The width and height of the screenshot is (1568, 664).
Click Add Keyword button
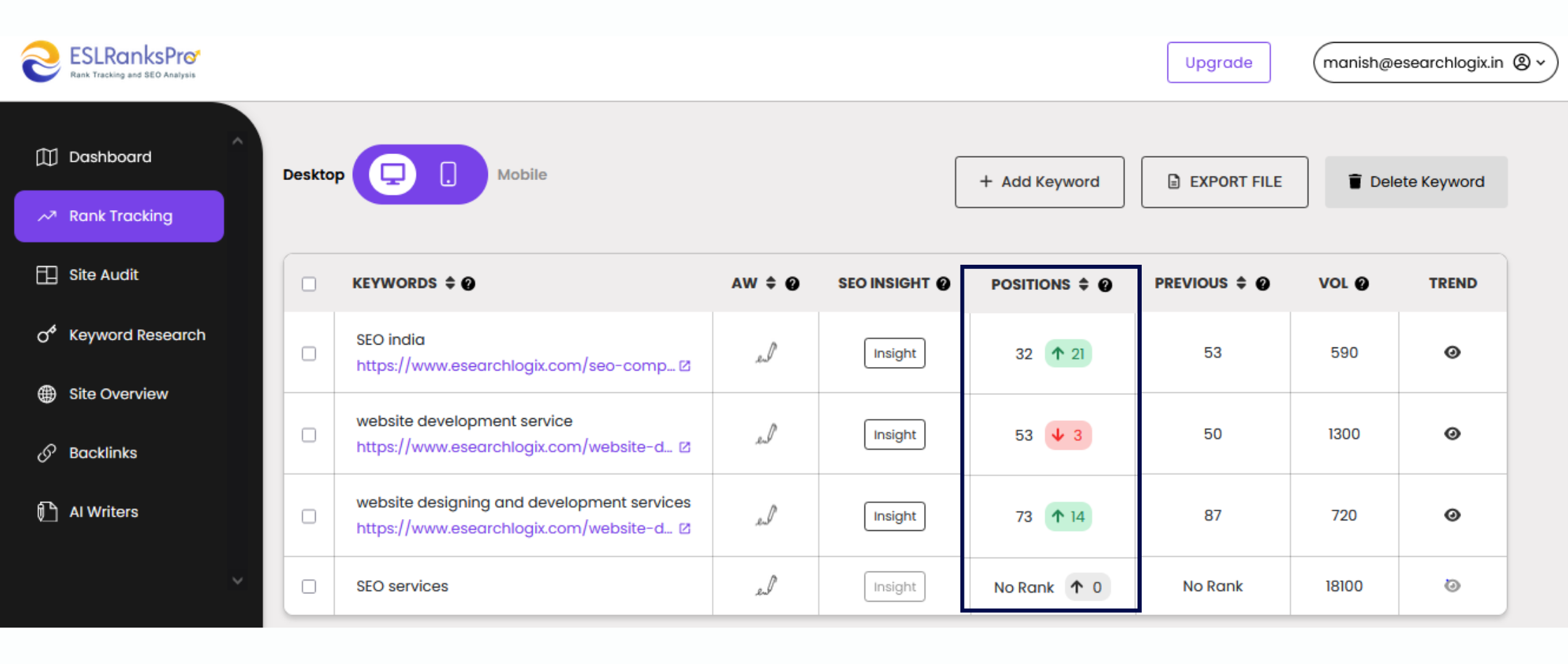1039,182
